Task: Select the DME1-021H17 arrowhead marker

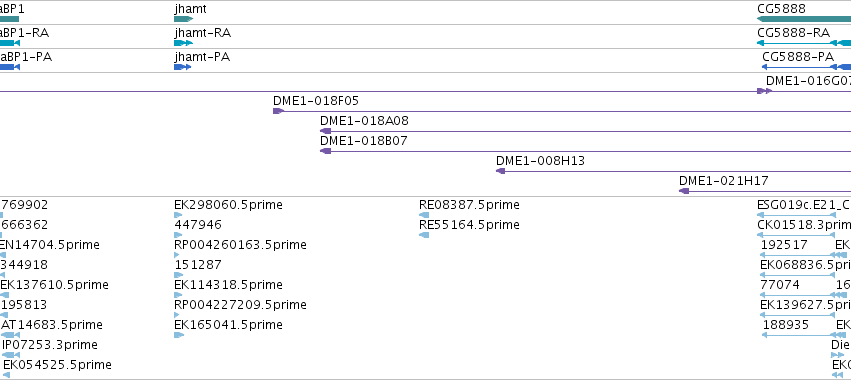Action: [x=684, y=191]
